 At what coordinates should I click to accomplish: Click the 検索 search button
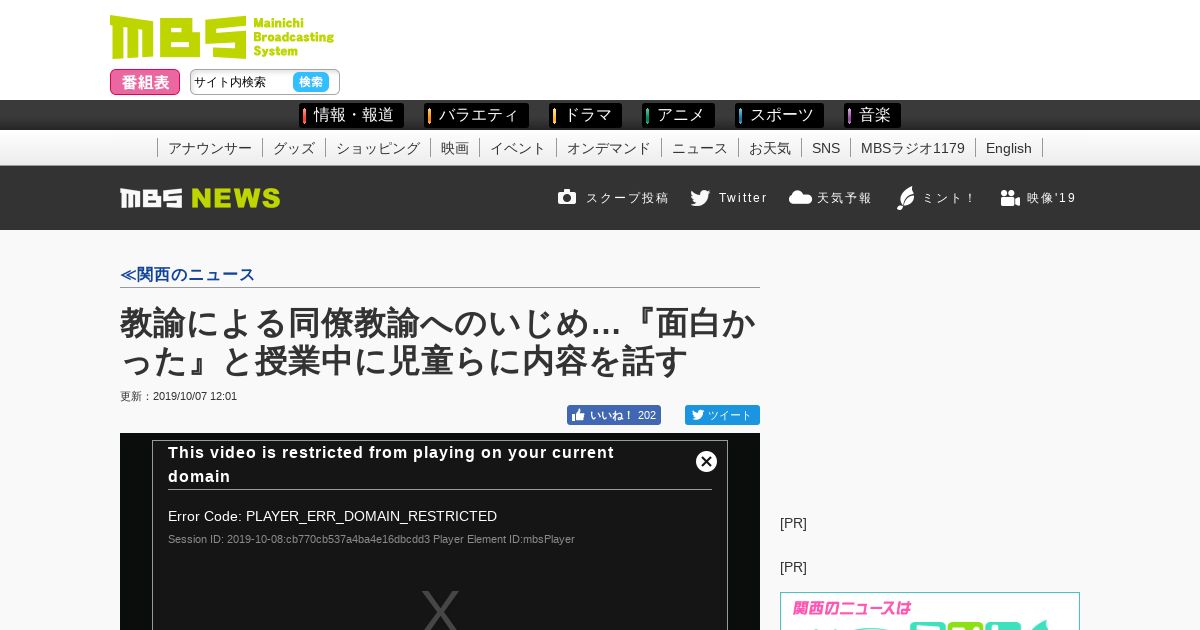pos(311,82)
